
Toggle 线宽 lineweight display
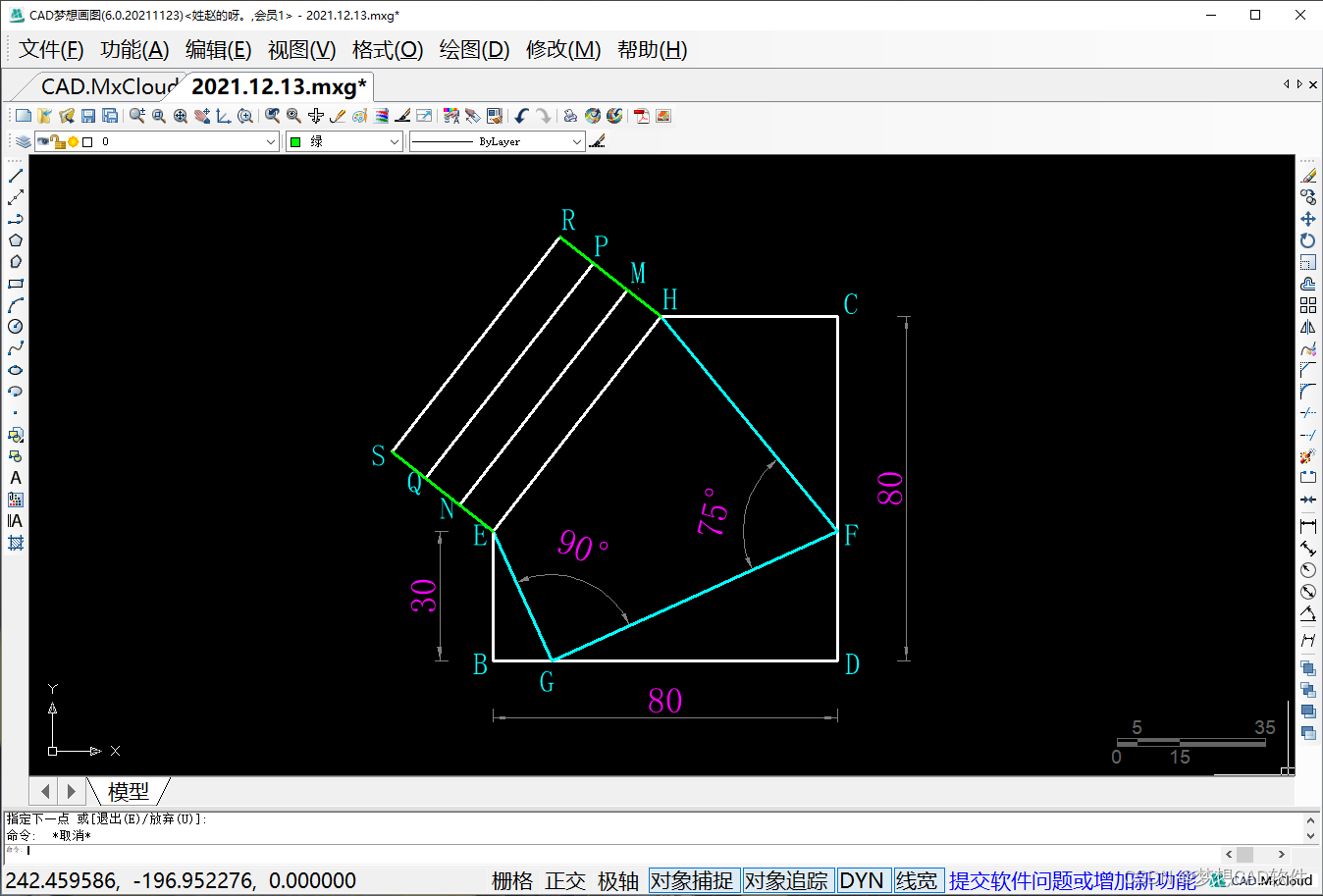click(x=917, y=880)
